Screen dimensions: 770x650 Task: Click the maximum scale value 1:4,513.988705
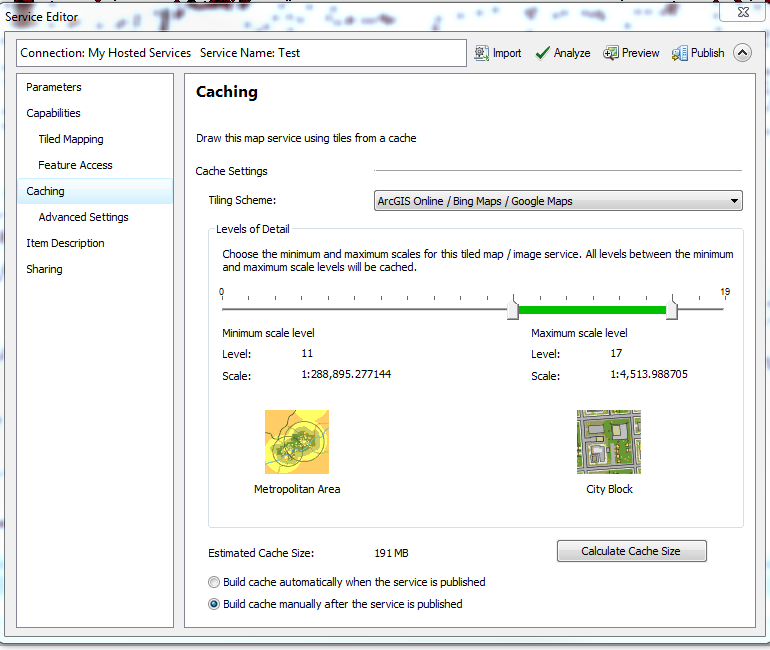[x=649, y=374]
